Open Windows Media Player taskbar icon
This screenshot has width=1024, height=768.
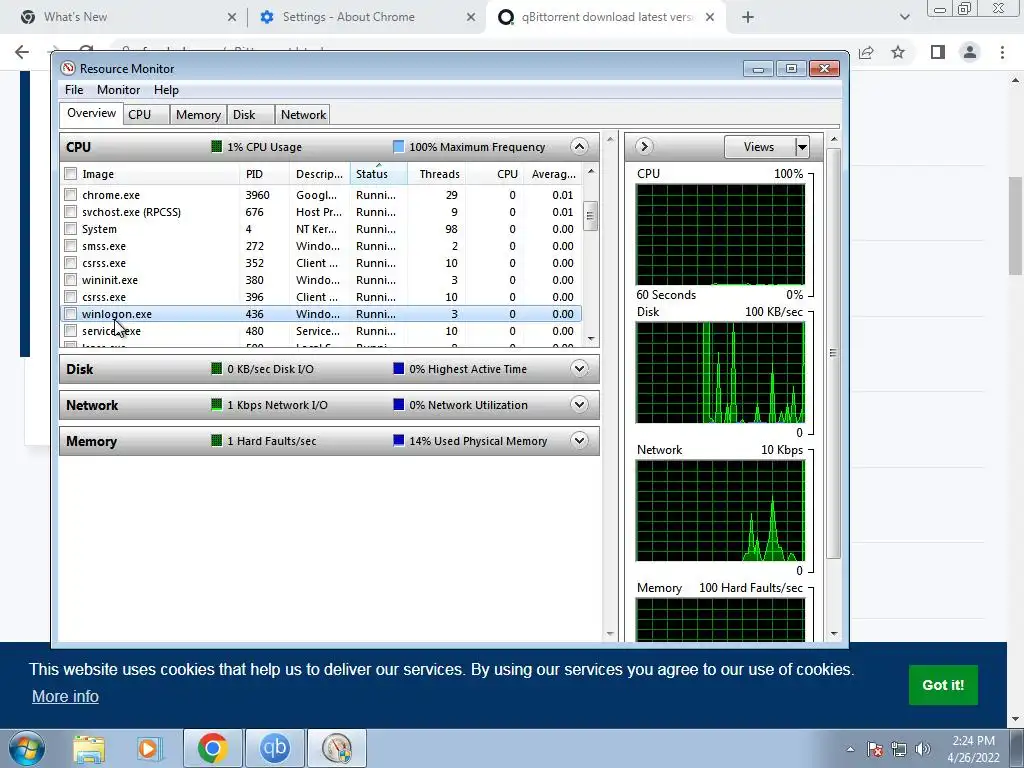(148, 748)
